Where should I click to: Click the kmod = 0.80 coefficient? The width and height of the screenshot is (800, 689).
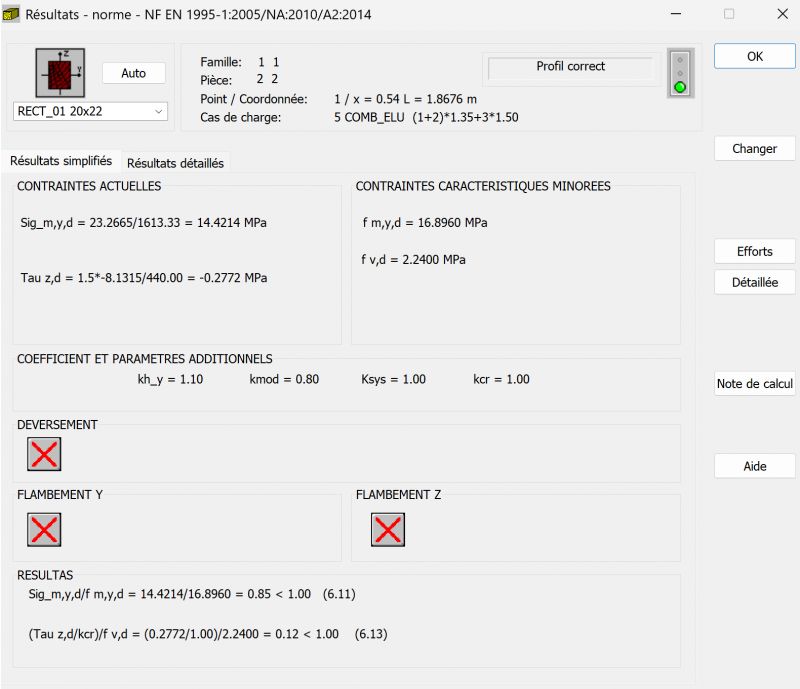[x=284, y=379]
